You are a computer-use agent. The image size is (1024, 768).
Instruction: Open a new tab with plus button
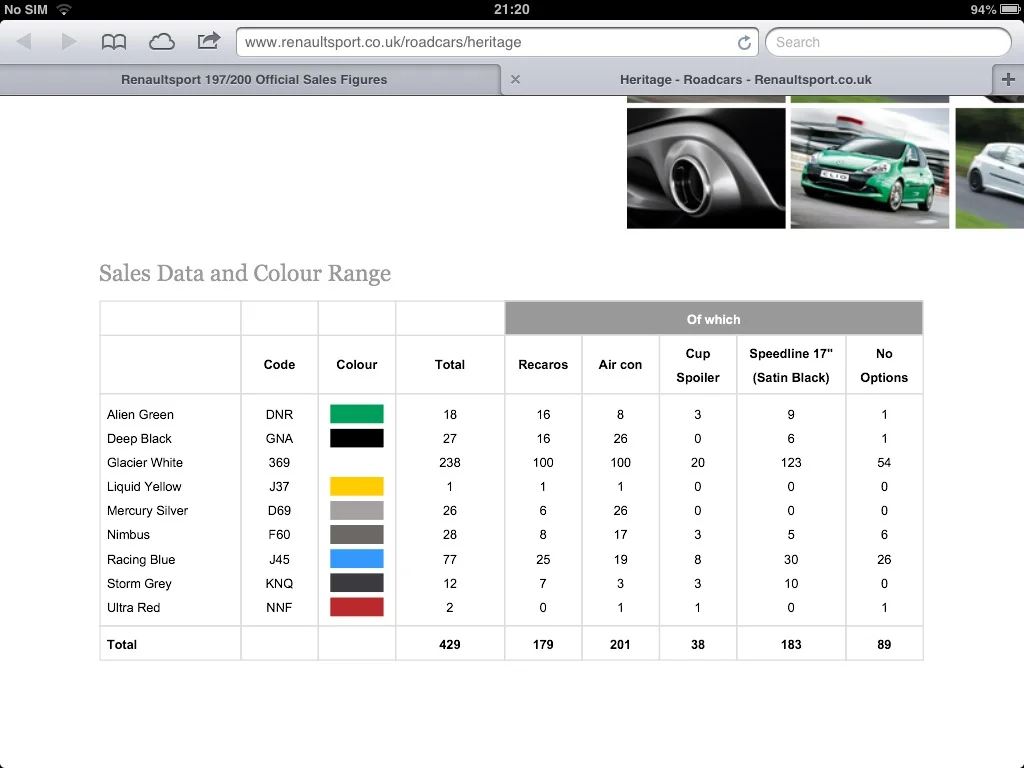point(1008,80)
